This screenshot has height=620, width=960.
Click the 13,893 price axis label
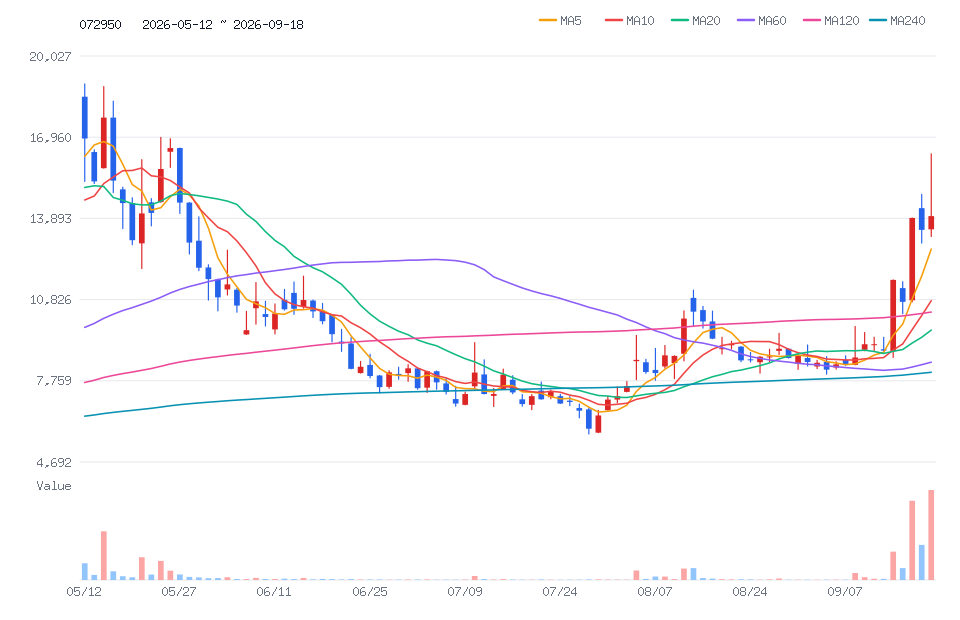[x=50, y=218]
